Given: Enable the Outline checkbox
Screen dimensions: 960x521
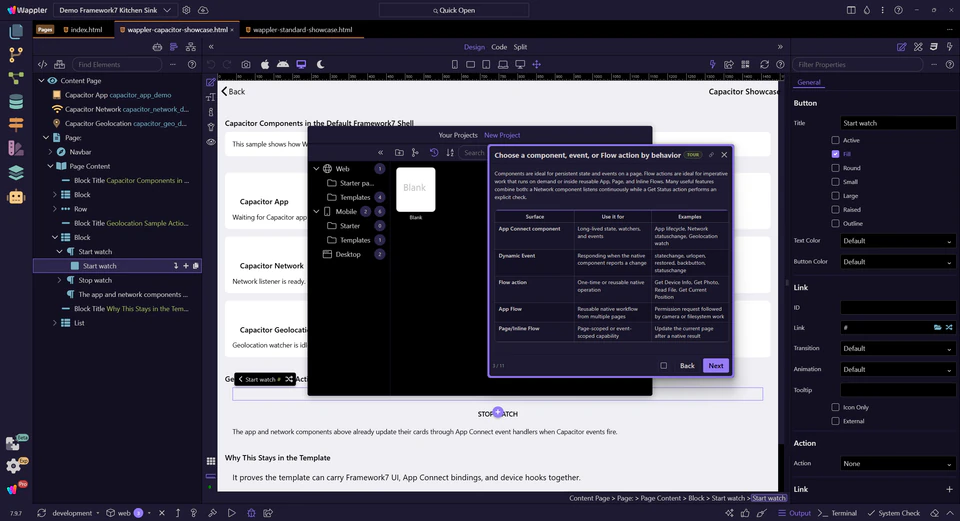Looking at the screenshot, I should tap(835, 223).
